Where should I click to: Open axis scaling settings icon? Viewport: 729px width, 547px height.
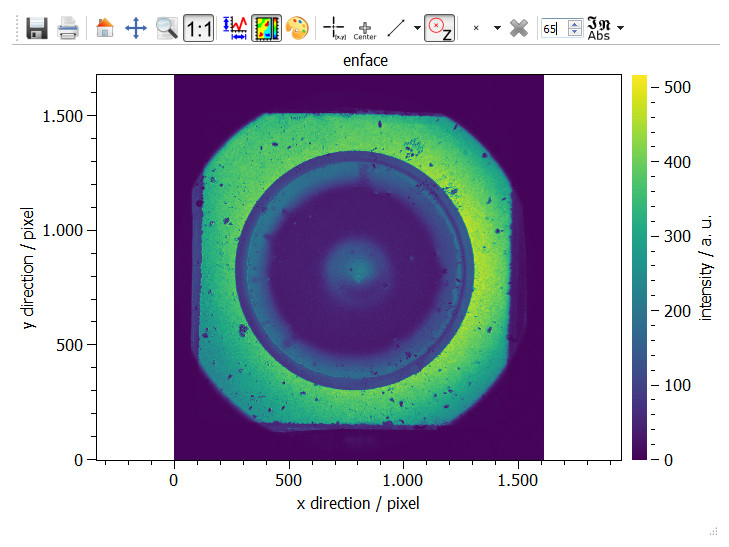click(x=235, y=28)
